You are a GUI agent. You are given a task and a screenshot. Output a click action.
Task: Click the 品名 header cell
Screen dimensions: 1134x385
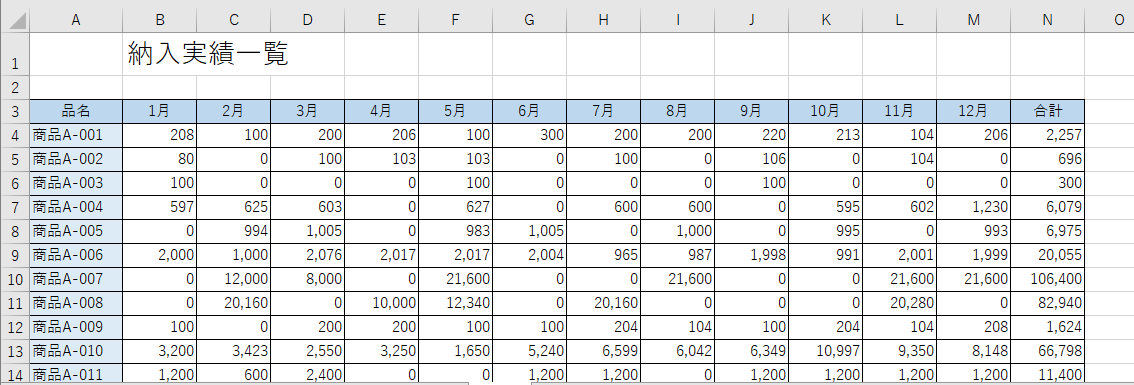point(76,111)
